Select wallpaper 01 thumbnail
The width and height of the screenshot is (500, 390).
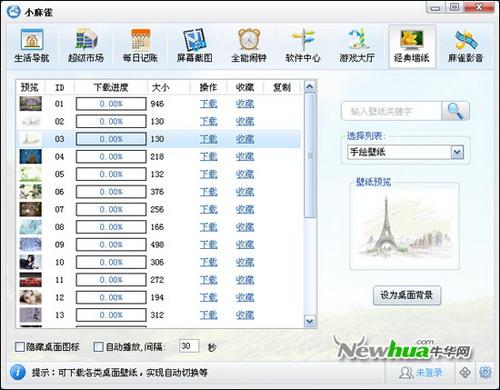(x=31, y=104)
